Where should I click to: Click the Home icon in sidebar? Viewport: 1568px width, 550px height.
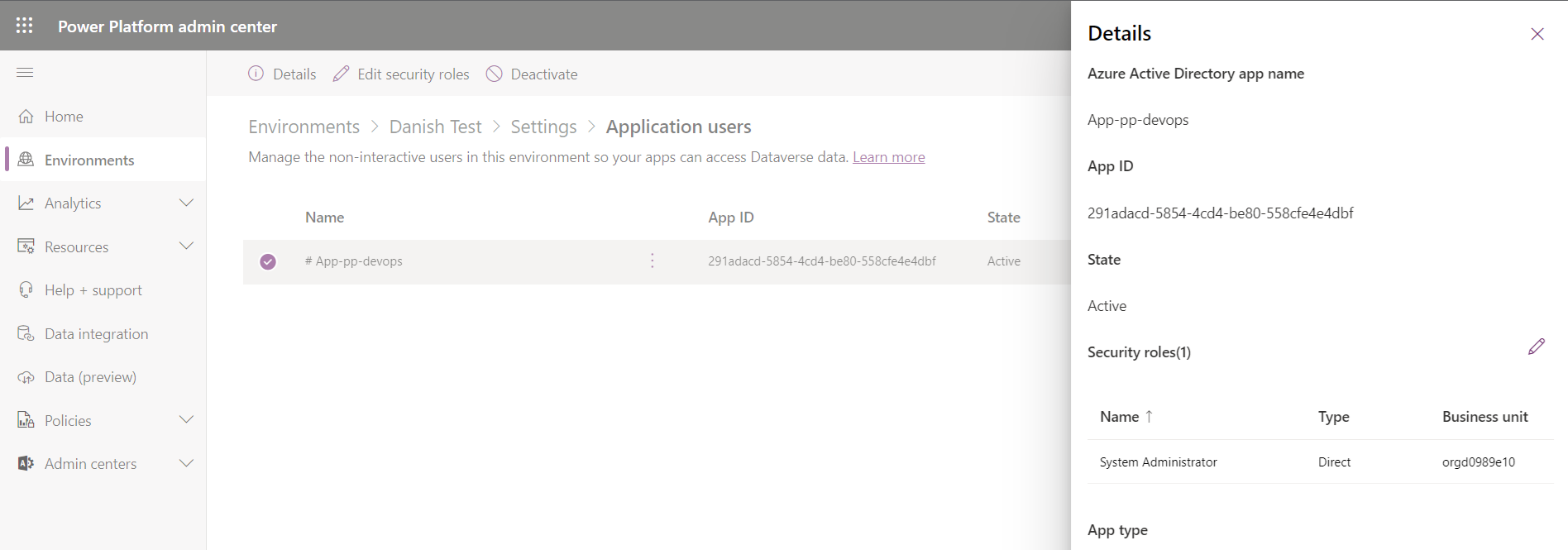tap(26, 117)
